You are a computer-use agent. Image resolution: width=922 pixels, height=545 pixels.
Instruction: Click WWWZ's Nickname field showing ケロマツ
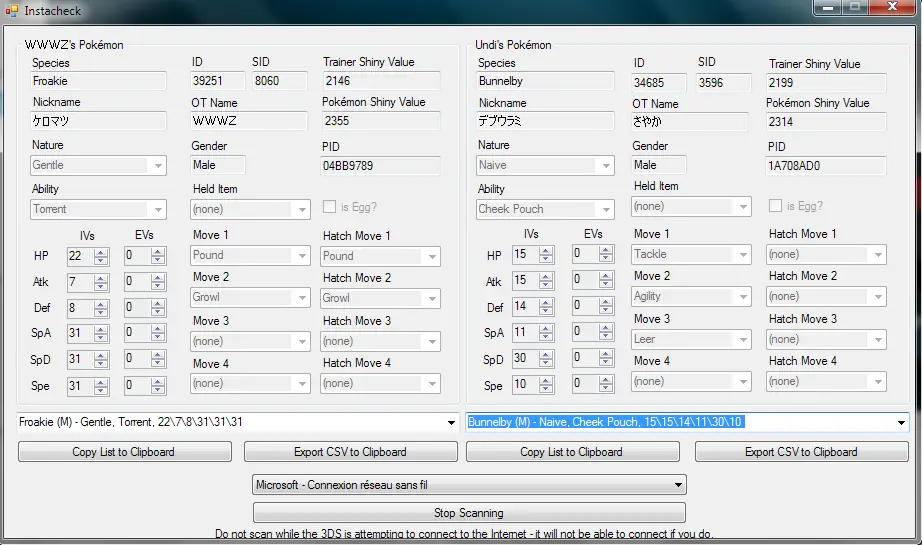pyautogui.click(x=98, y=121)
